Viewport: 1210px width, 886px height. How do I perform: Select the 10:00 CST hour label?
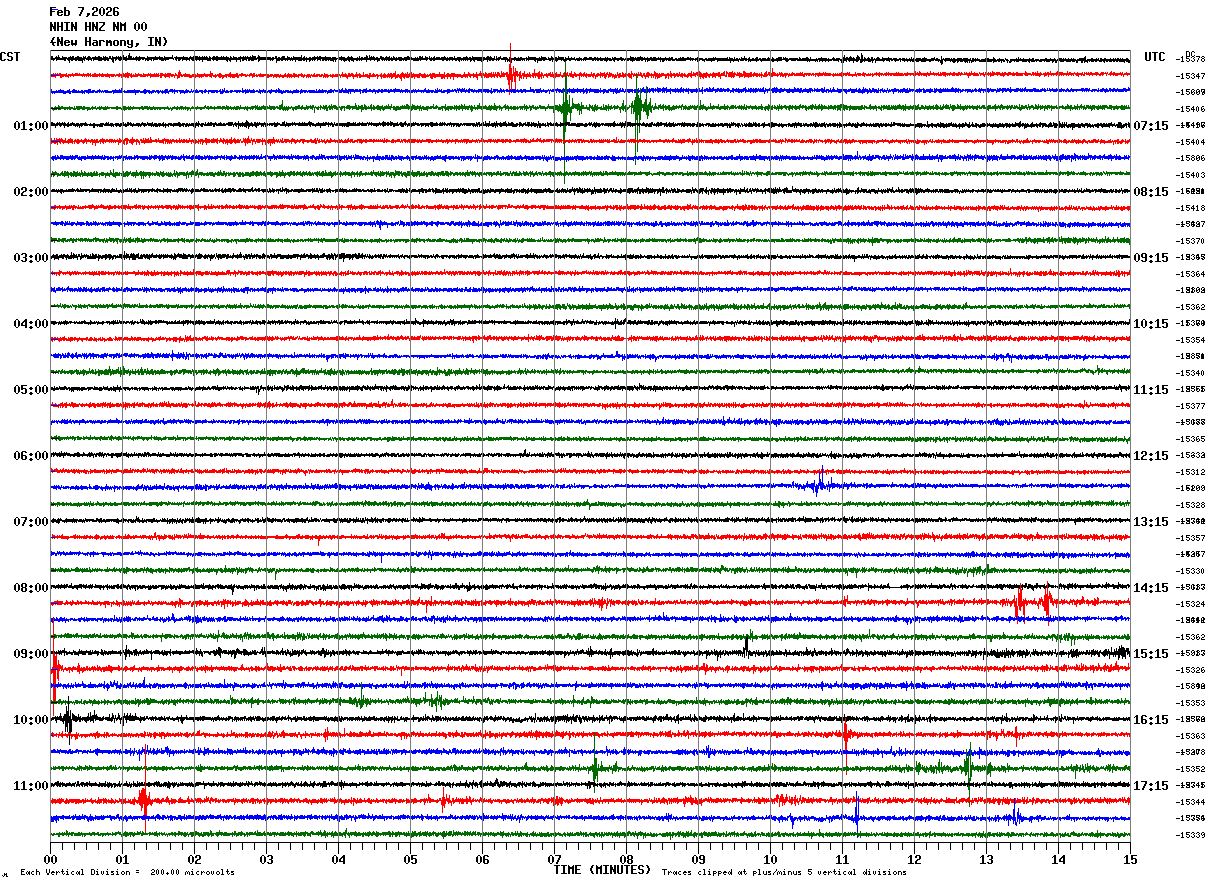point(31,720)
